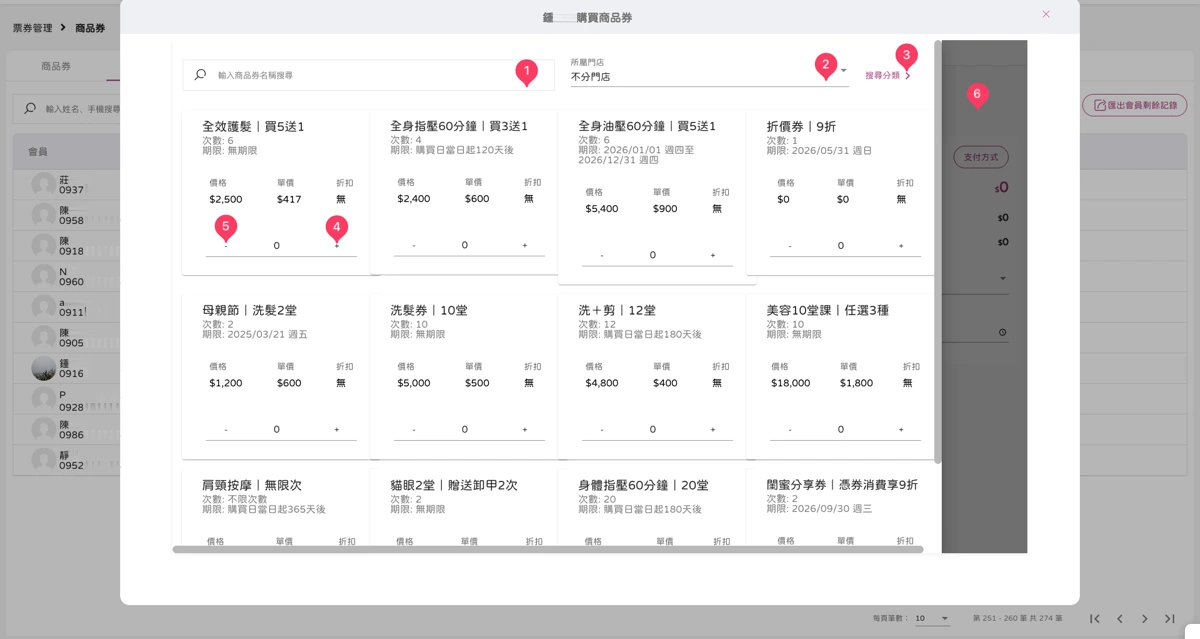Click the 會員 column header
1200x639 pixels.
coord(37,152)
